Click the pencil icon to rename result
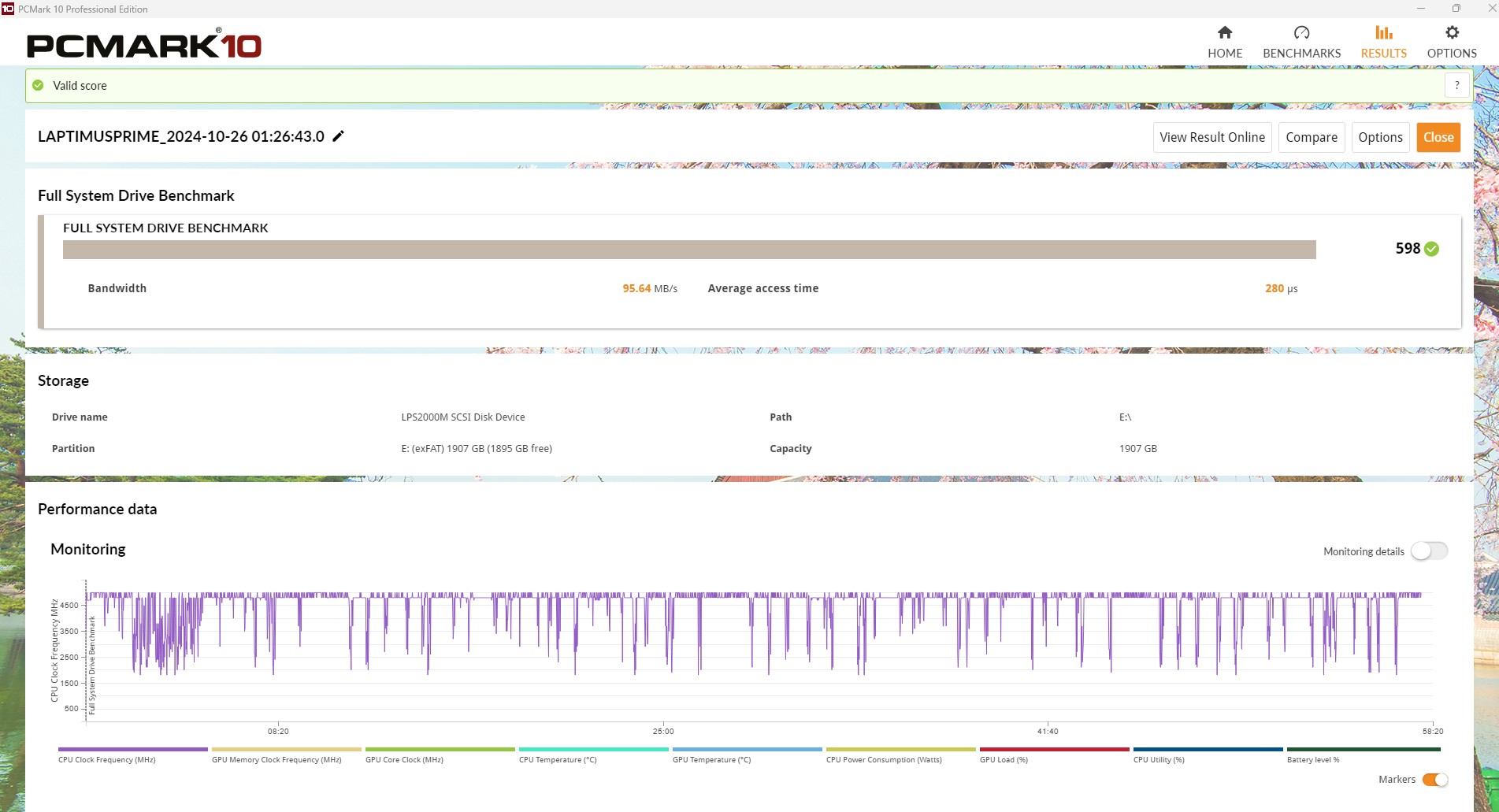 click(339, 136)
